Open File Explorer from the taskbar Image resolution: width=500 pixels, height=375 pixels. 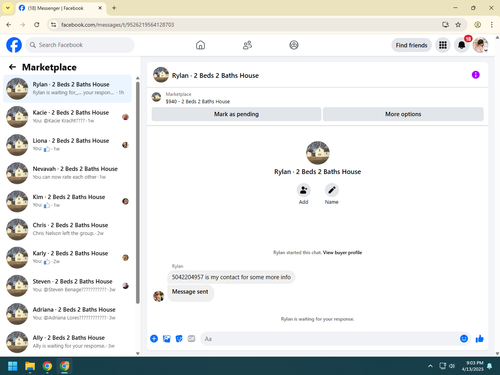click(x=30, y=366)
